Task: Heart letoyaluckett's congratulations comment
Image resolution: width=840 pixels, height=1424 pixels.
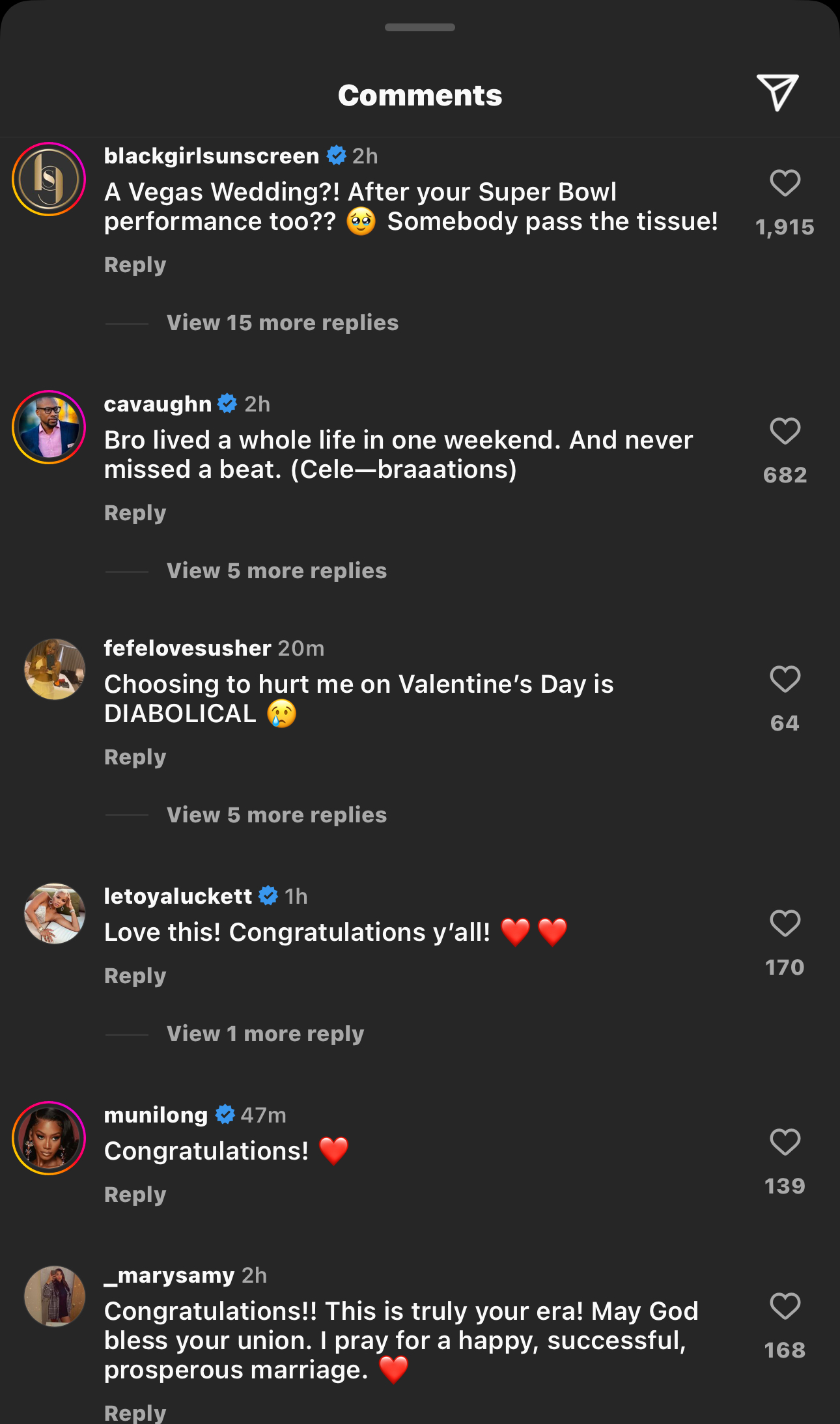Action: tap(785, 923)
